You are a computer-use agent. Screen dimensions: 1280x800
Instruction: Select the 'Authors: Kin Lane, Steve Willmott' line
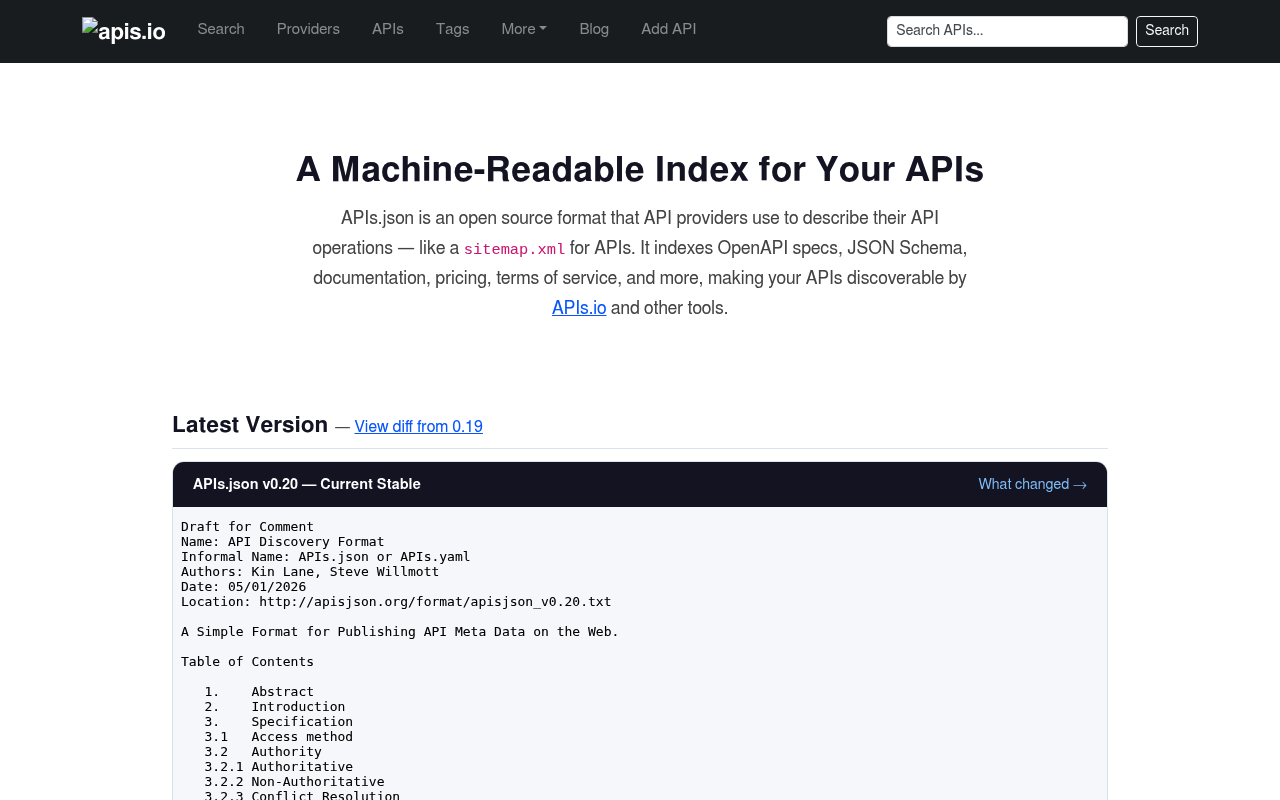click(x=310, y=572)
